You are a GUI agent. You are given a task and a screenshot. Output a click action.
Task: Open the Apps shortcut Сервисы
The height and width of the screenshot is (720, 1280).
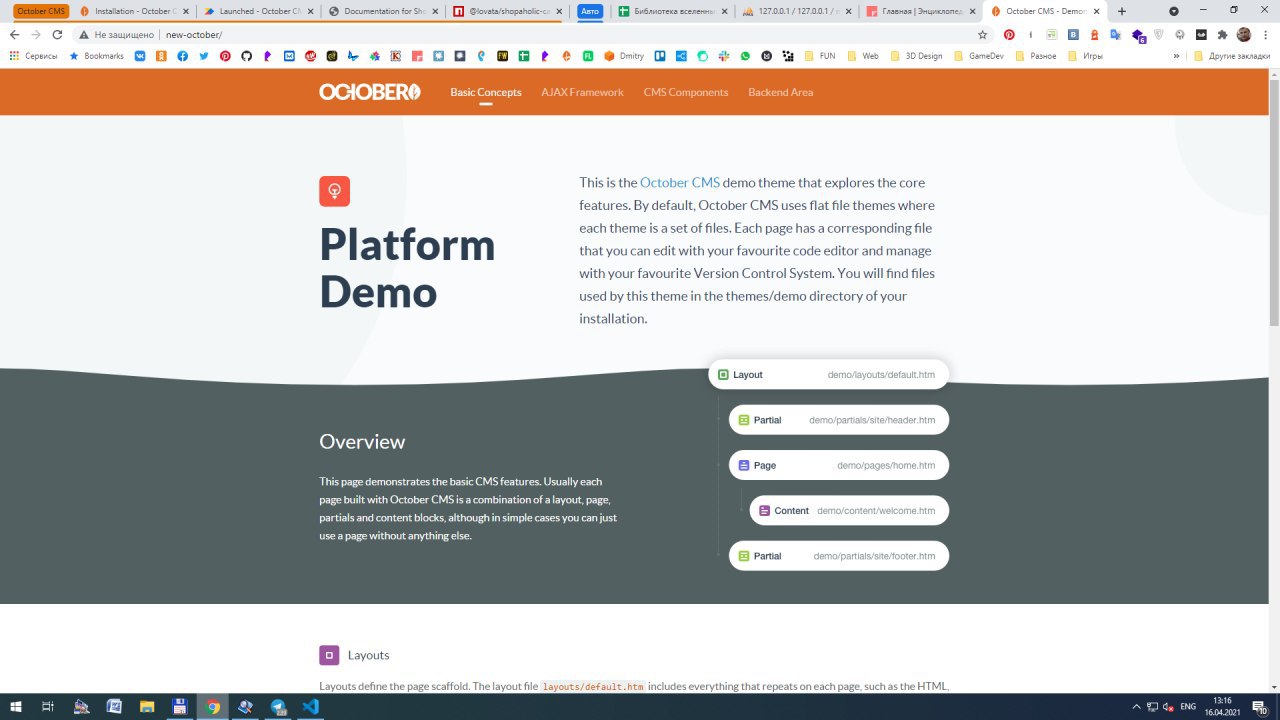coord(34,56)
